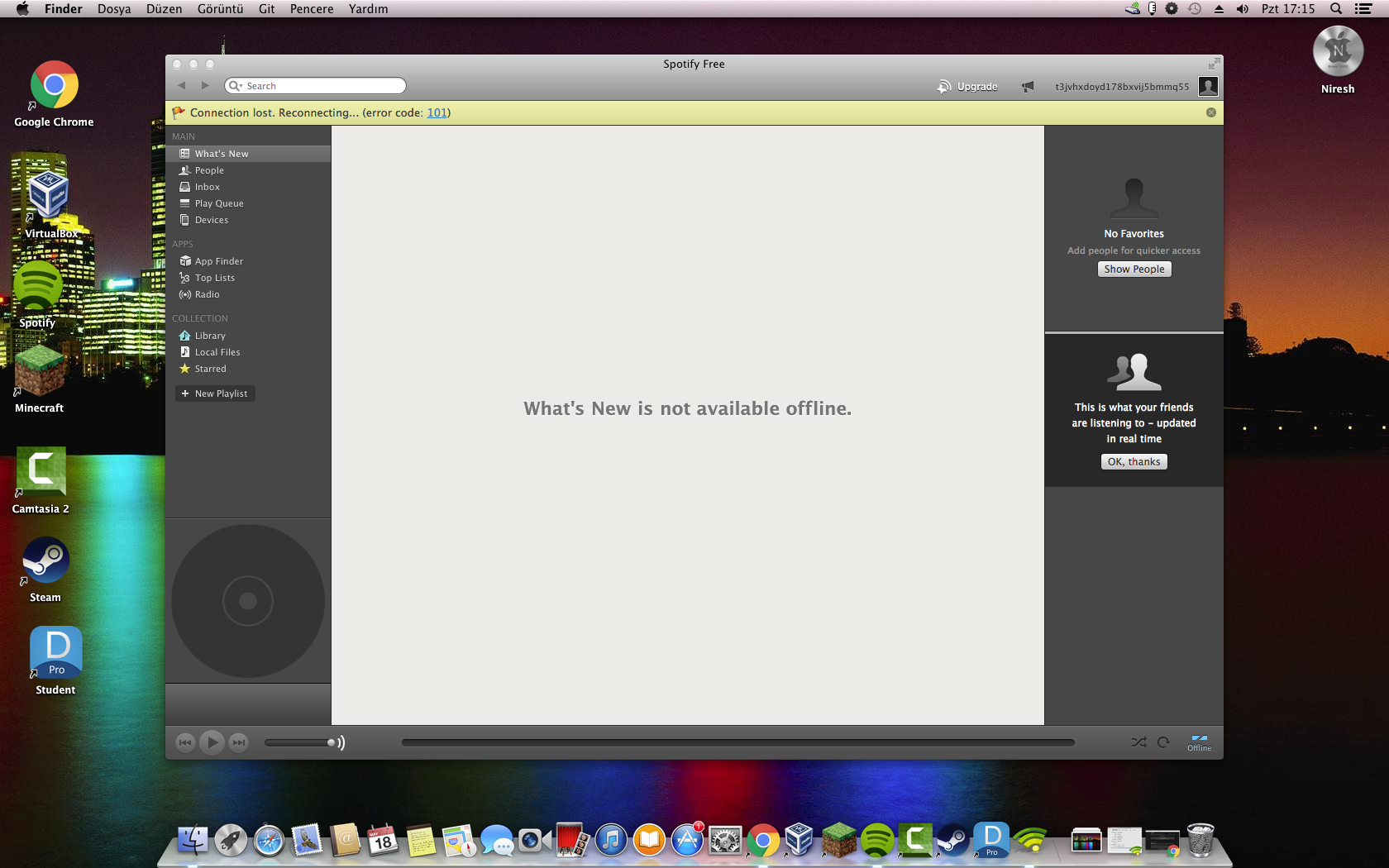Open People in the sidebar
This screenshot has width=1389, height=868.
[248, 170]
